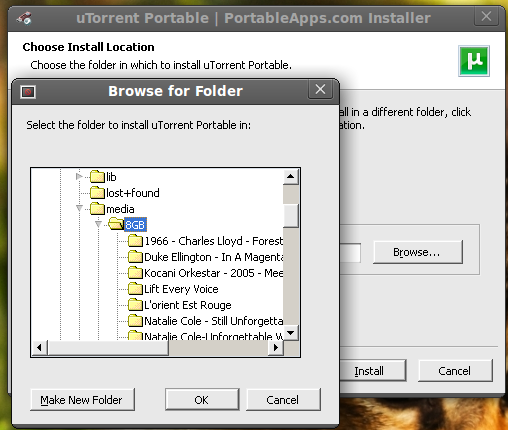Select the lib folder icon
Viewport: 508px width, 430px height.
(97, 176)
